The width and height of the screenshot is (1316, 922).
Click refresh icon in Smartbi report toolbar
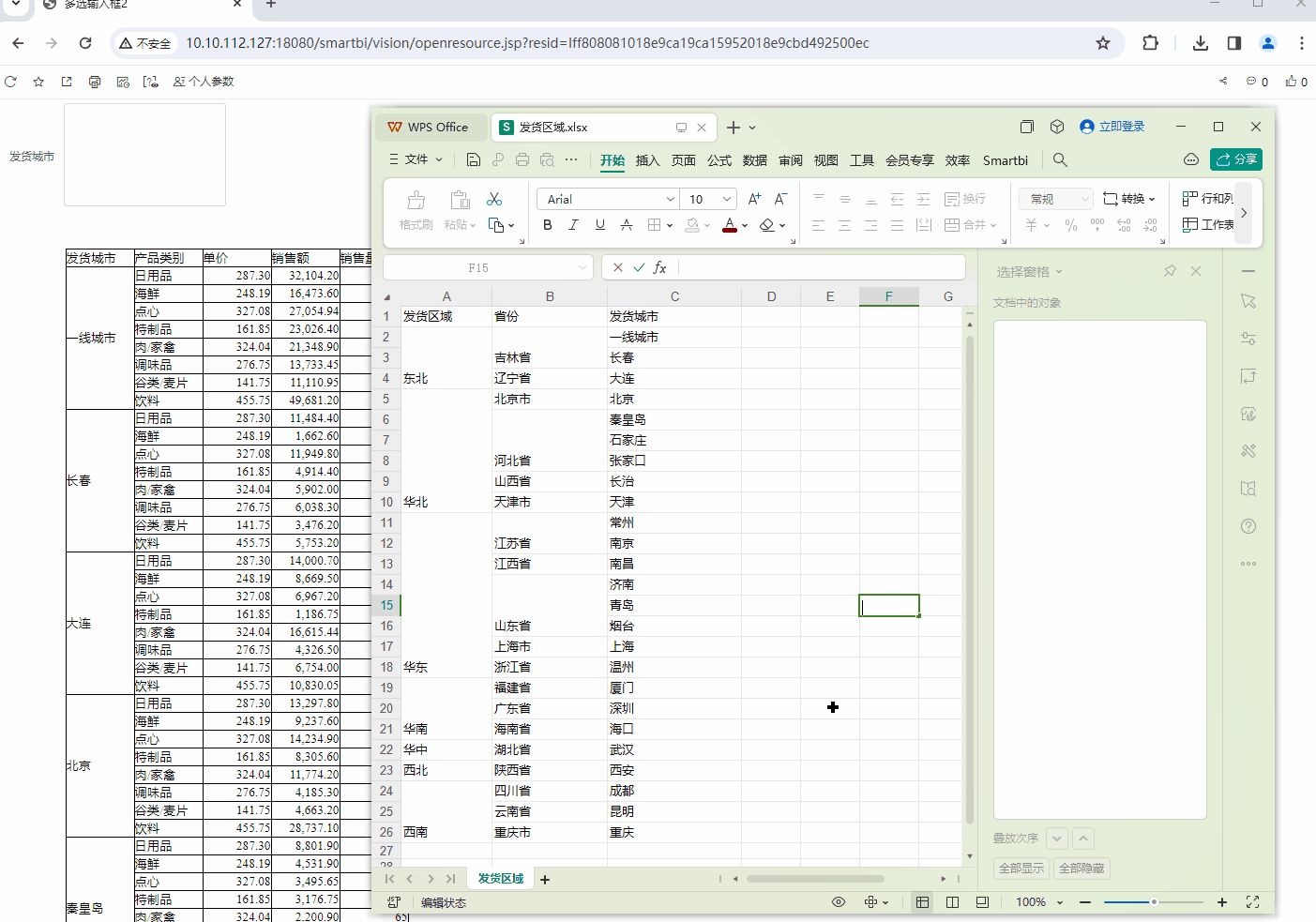(x=10, y=82)
